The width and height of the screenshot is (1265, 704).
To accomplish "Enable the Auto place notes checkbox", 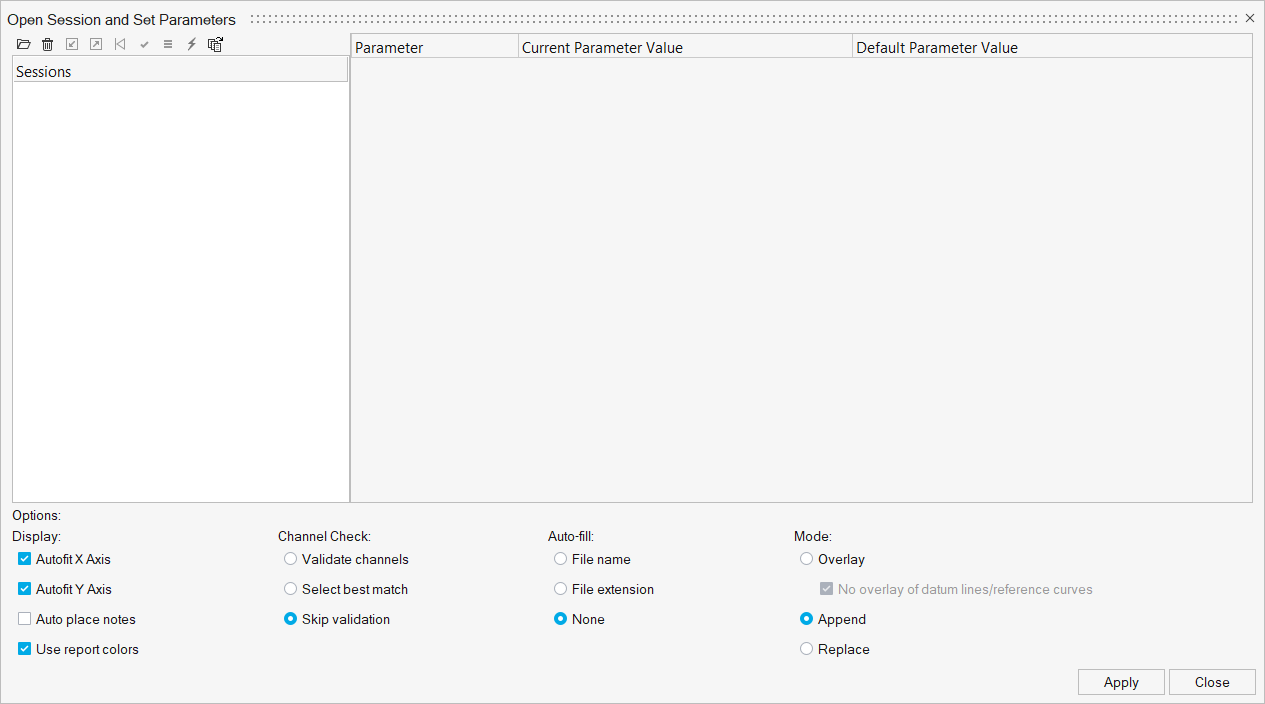I will (25, 619).
